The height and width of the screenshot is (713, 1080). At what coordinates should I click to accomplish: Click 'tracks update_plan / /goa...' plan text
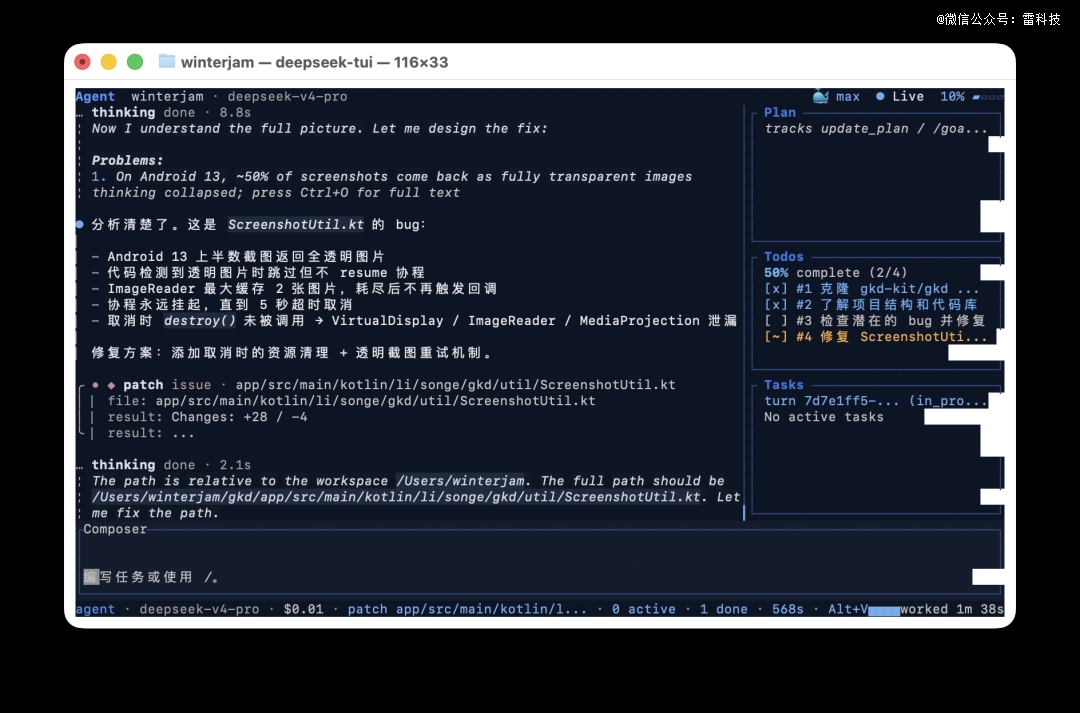coord(875,129)
